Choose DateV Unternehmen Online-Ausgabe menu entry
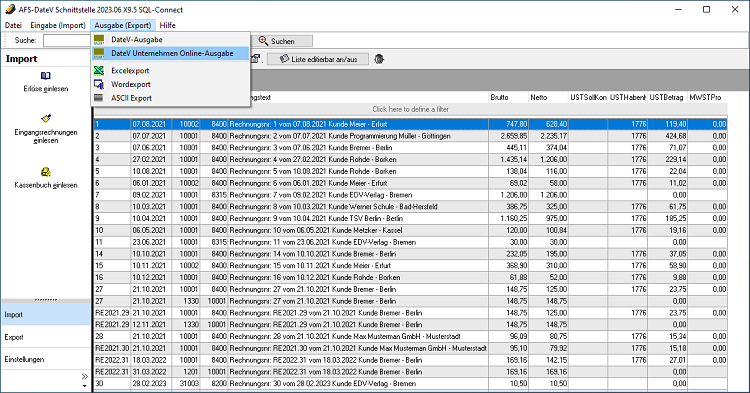 click(x=171, y=54)
